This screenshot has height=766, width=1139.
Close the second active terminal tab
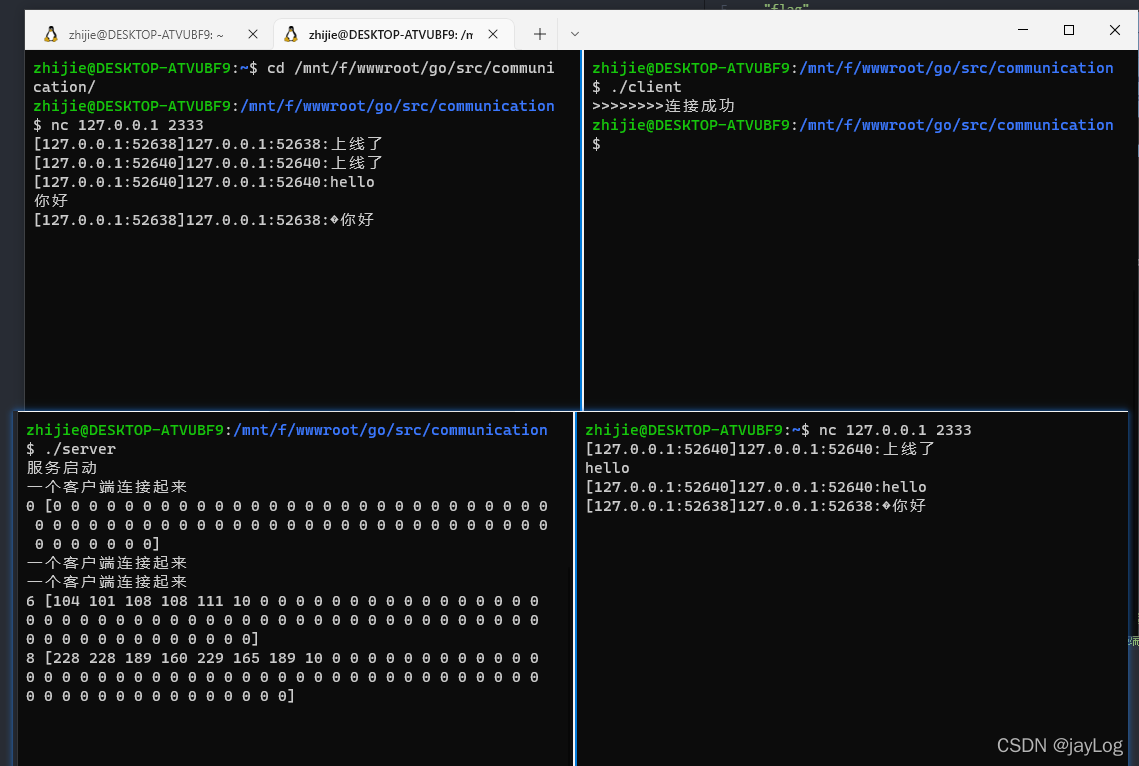click(493, 34)
